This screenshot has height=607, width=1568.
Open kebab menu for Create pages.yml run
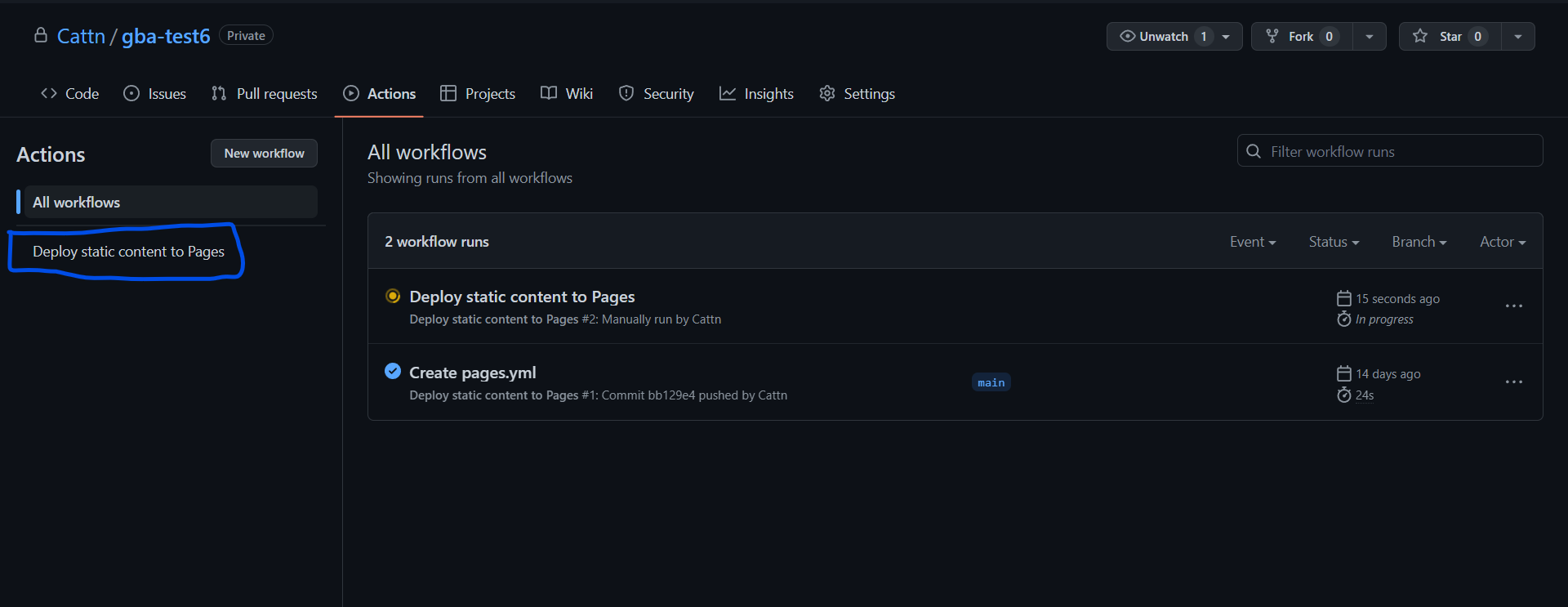pos(1513,382)
